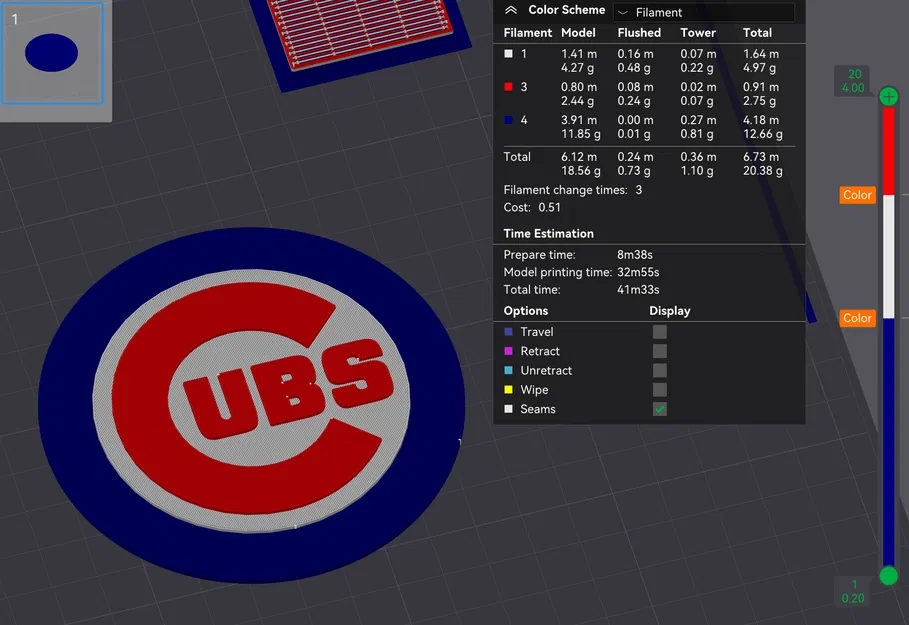Click the top layer label 20 4.00
Screen dimensions: 909x625
[853, 81]
